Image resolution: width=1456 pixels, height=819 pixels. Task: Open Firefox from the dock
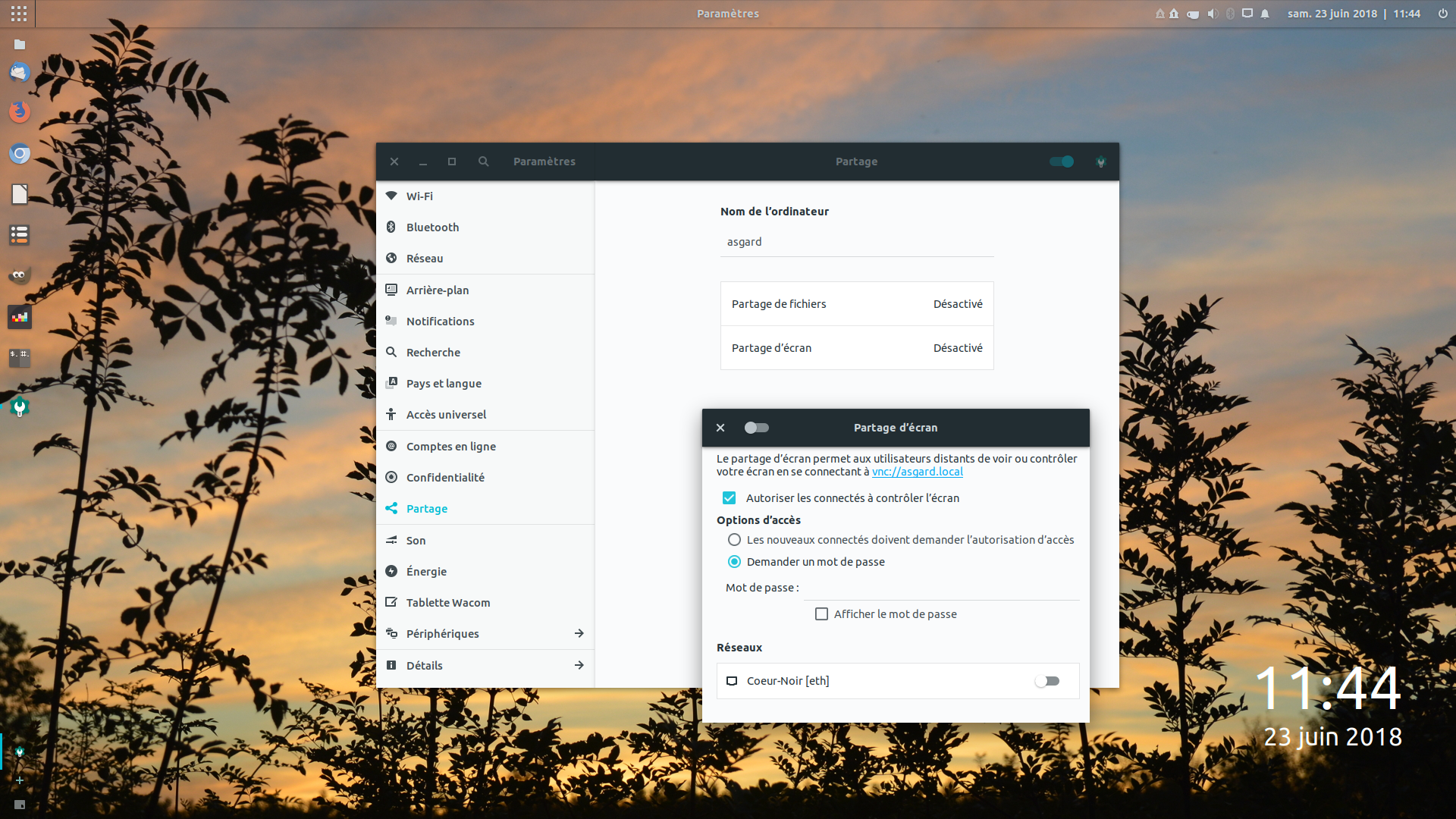[20, 112]
